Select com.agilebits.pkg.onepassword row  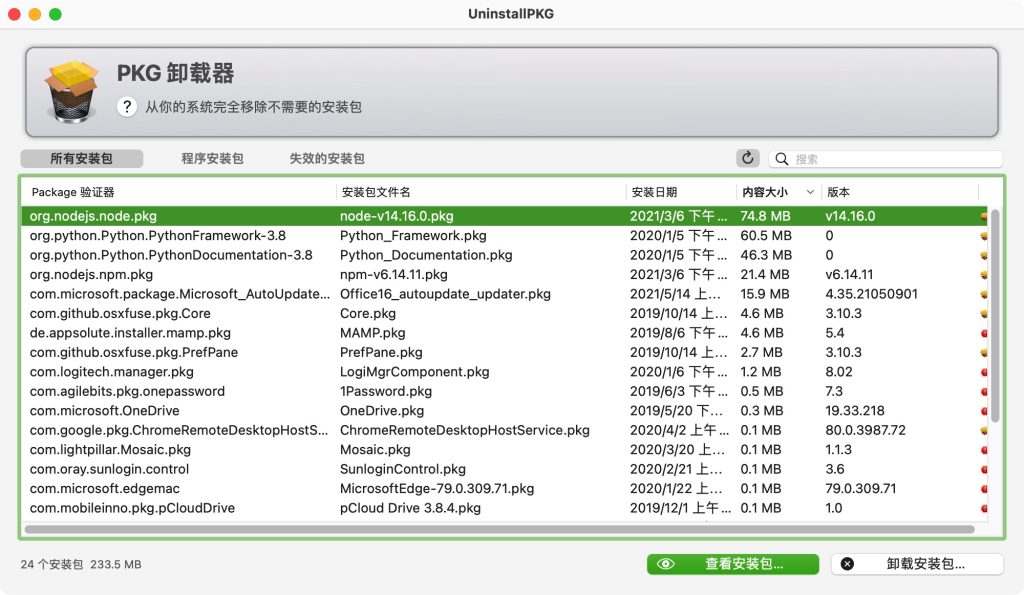coord(504,391)
